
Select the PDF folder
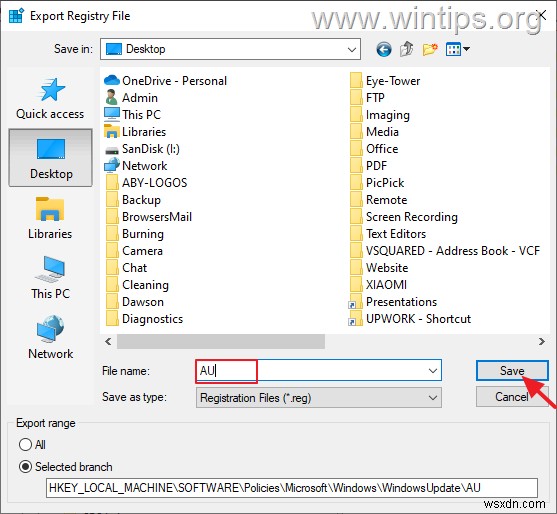click(369, 166)
